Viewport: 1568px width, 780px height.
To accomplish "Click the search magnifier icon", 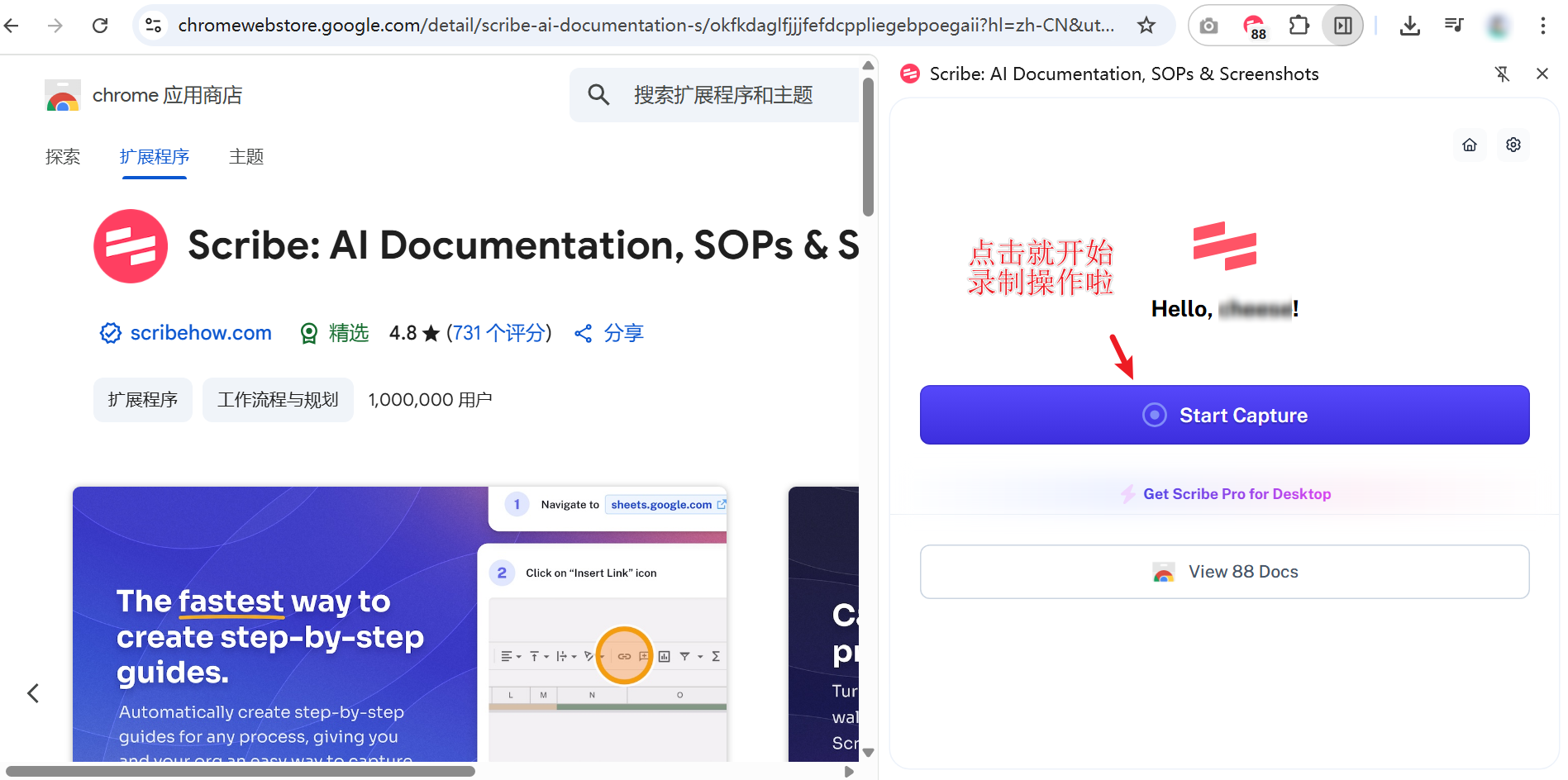I will (x=598, y=95).
